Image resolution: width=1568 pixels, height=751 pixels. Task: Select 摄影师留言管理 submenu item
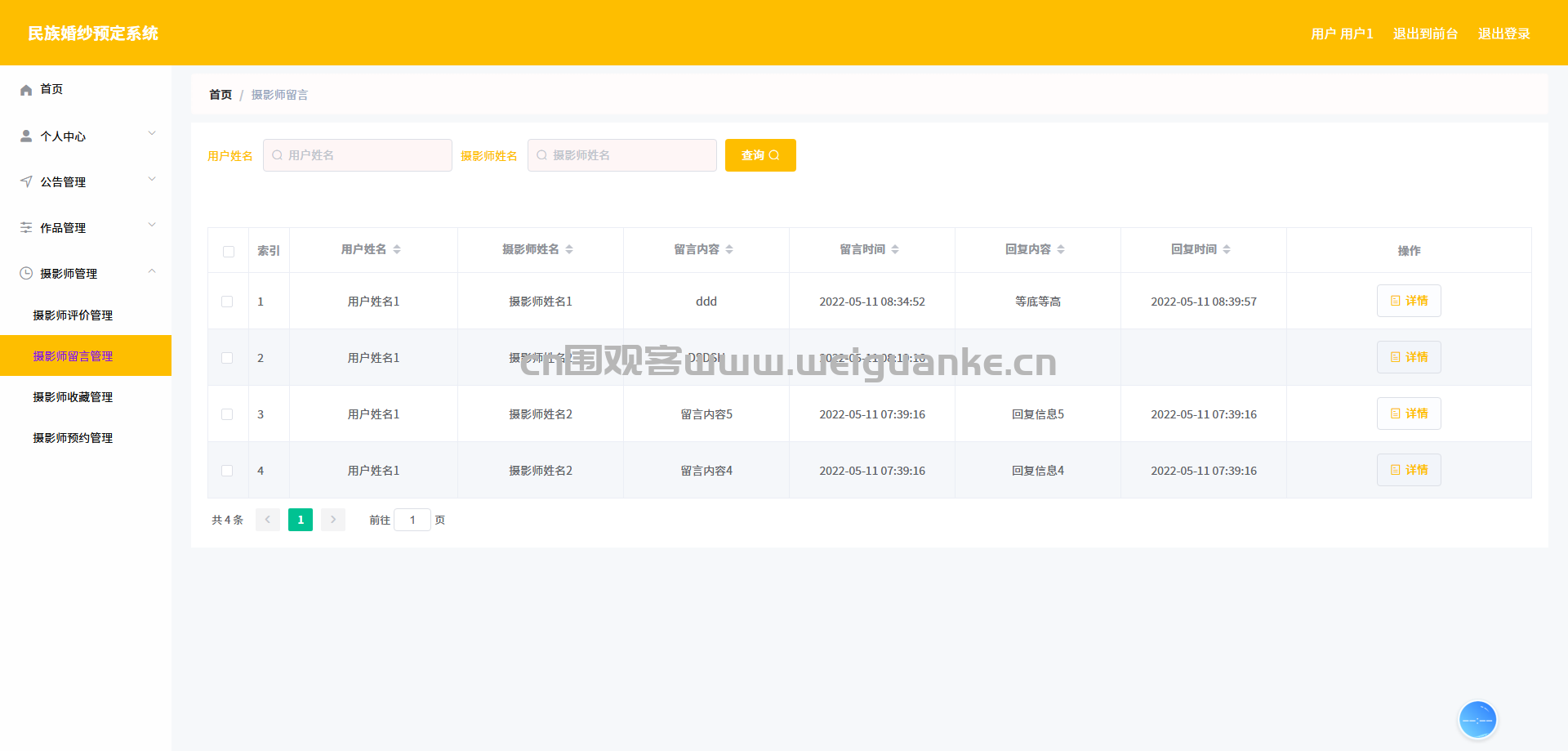coord(86,355)
